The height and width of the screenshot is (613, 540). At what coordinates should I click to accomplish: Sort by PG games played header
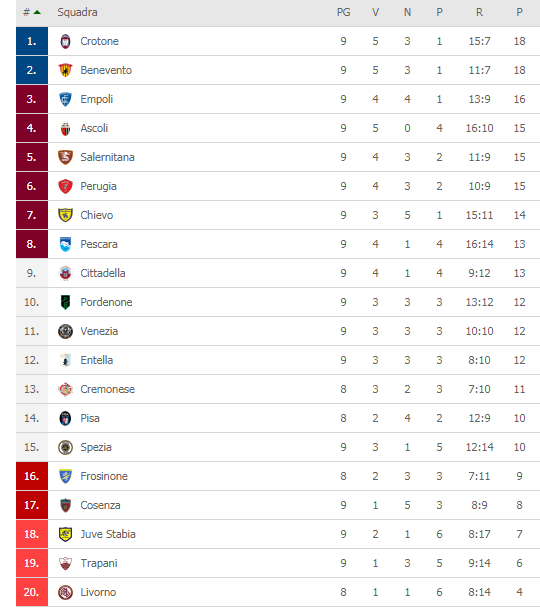[343, 13]
